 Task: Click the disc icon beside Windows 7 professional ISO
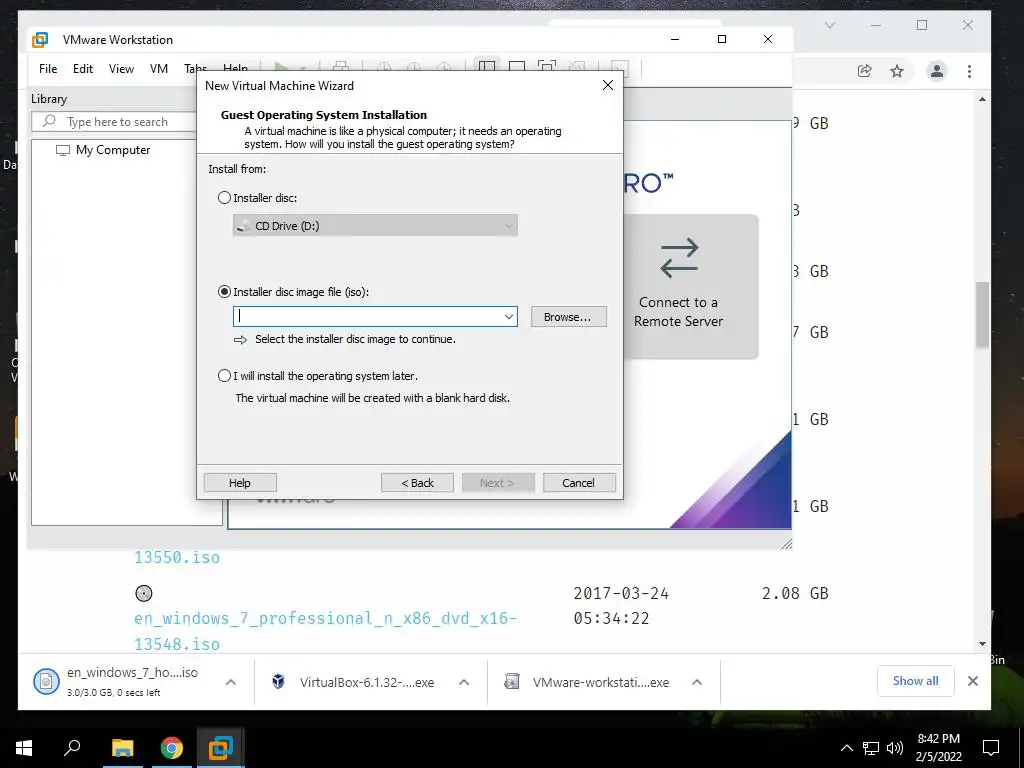144,593
